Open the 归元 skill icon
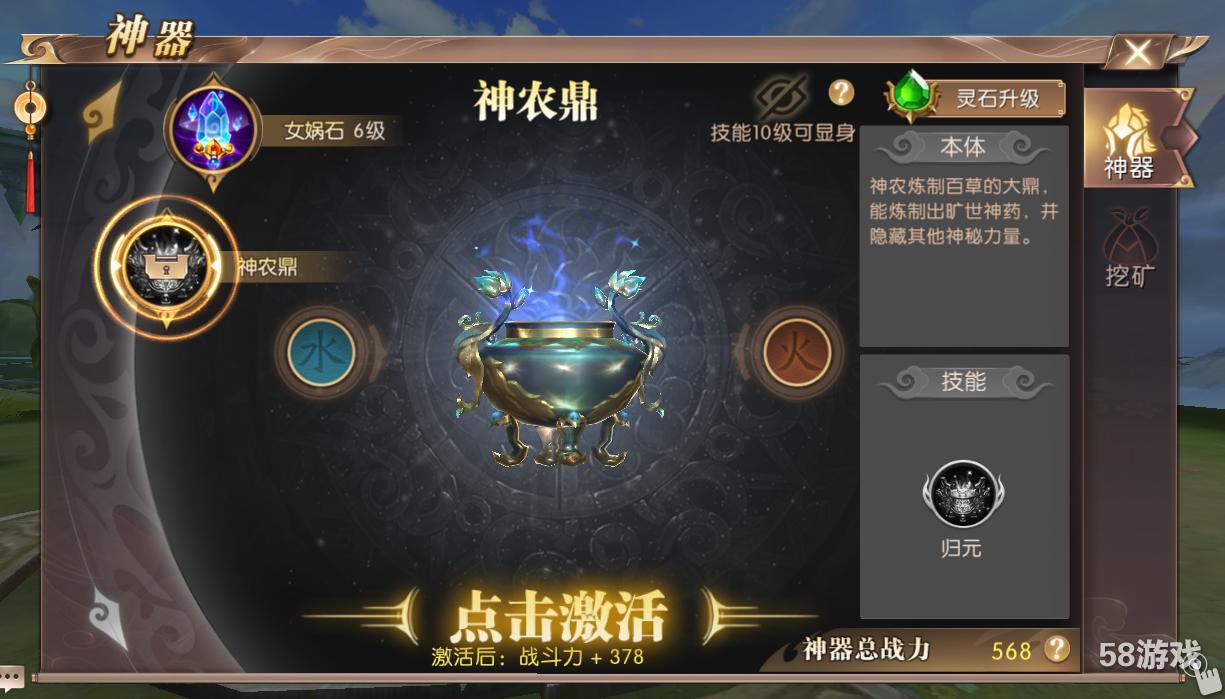This screenshot has width=1225, height=699. [963, 494]
